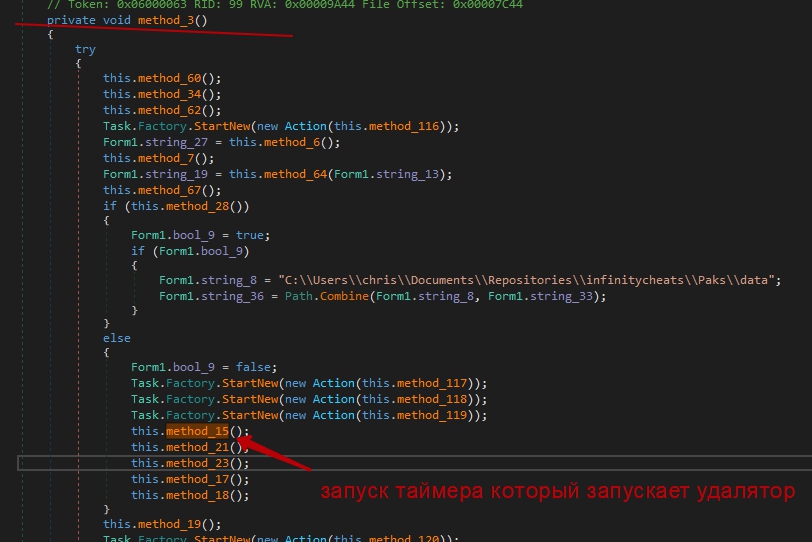Click the Path class name
Image resolution: width=812 pixels, height=542 pixels.
tap(299, 297)
